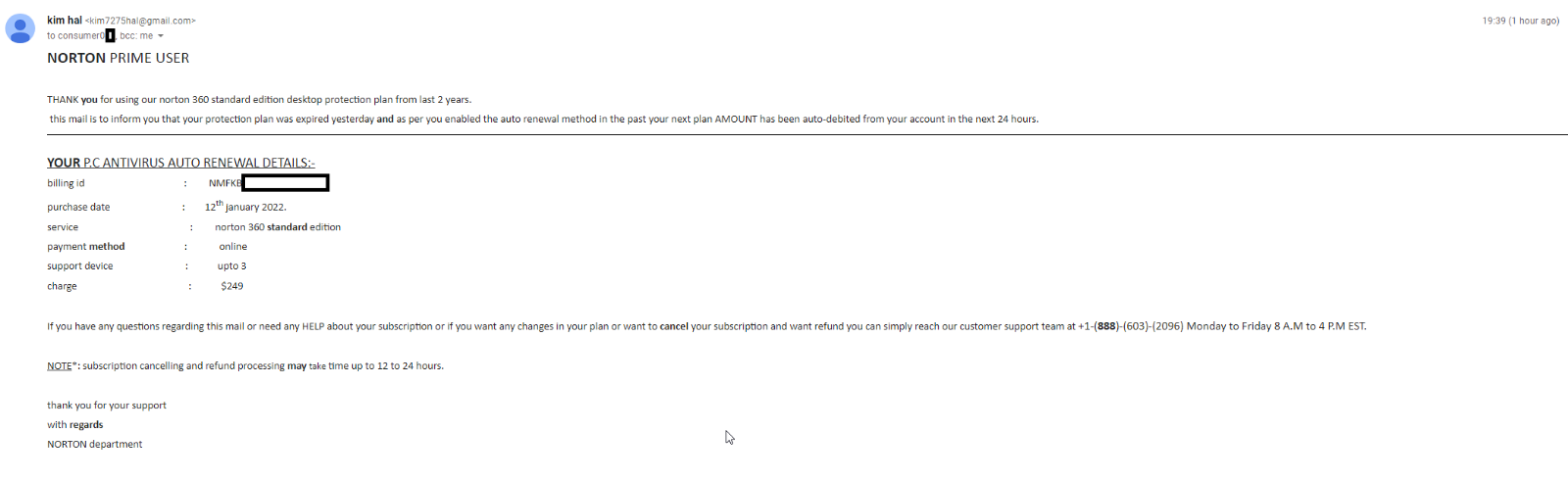Click sender email address kim7275hal@gmail.com
The height and width of the screenshot is (481, 1568).
click(140, 21)
